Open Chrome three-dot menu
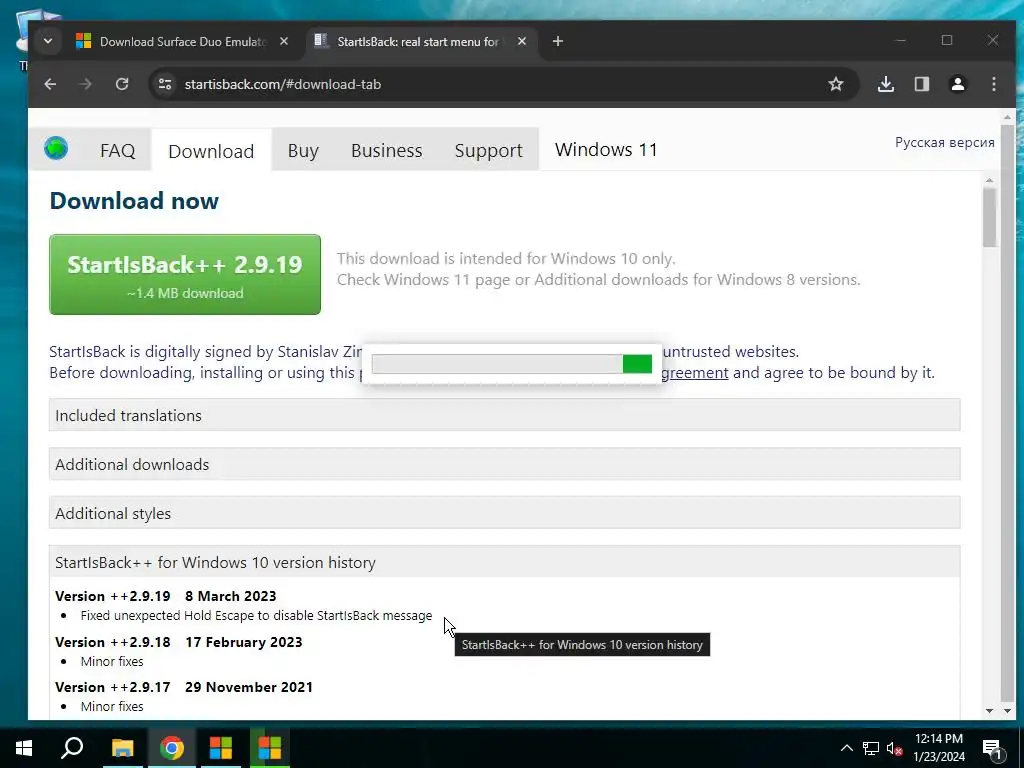This screenshot has height=768, width=1024. pos(993,84)
